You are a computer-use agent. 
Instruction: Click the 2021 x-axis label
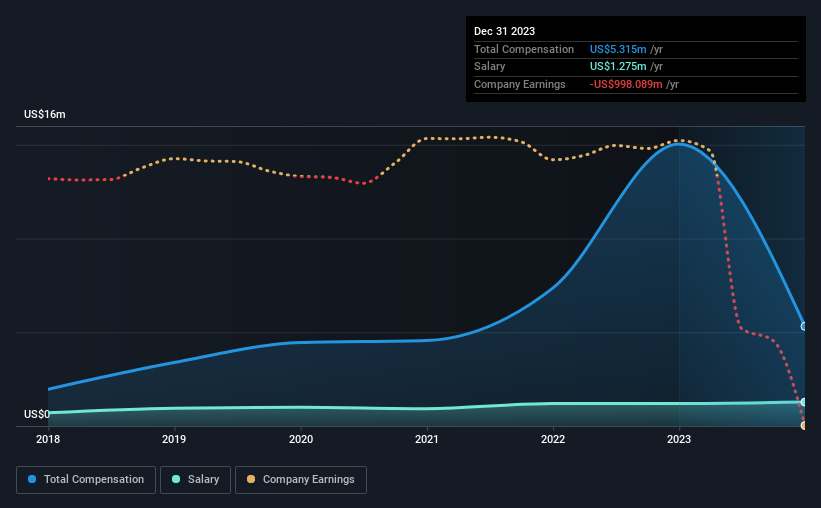[427, 439]
